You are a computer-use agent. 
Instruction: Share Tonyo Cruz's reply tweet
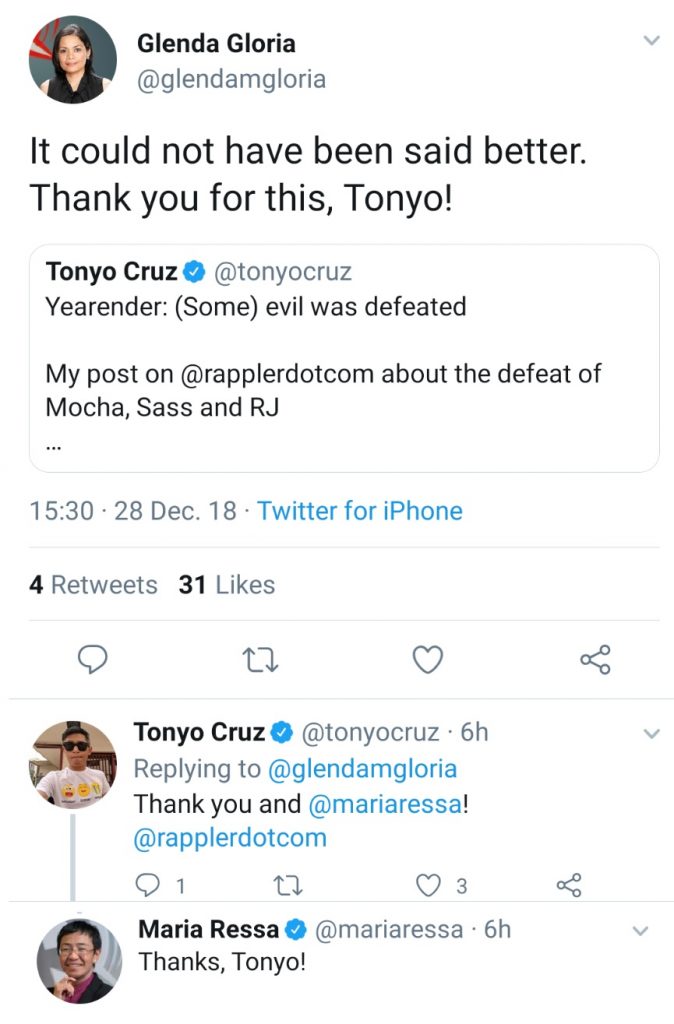point(568,885)
